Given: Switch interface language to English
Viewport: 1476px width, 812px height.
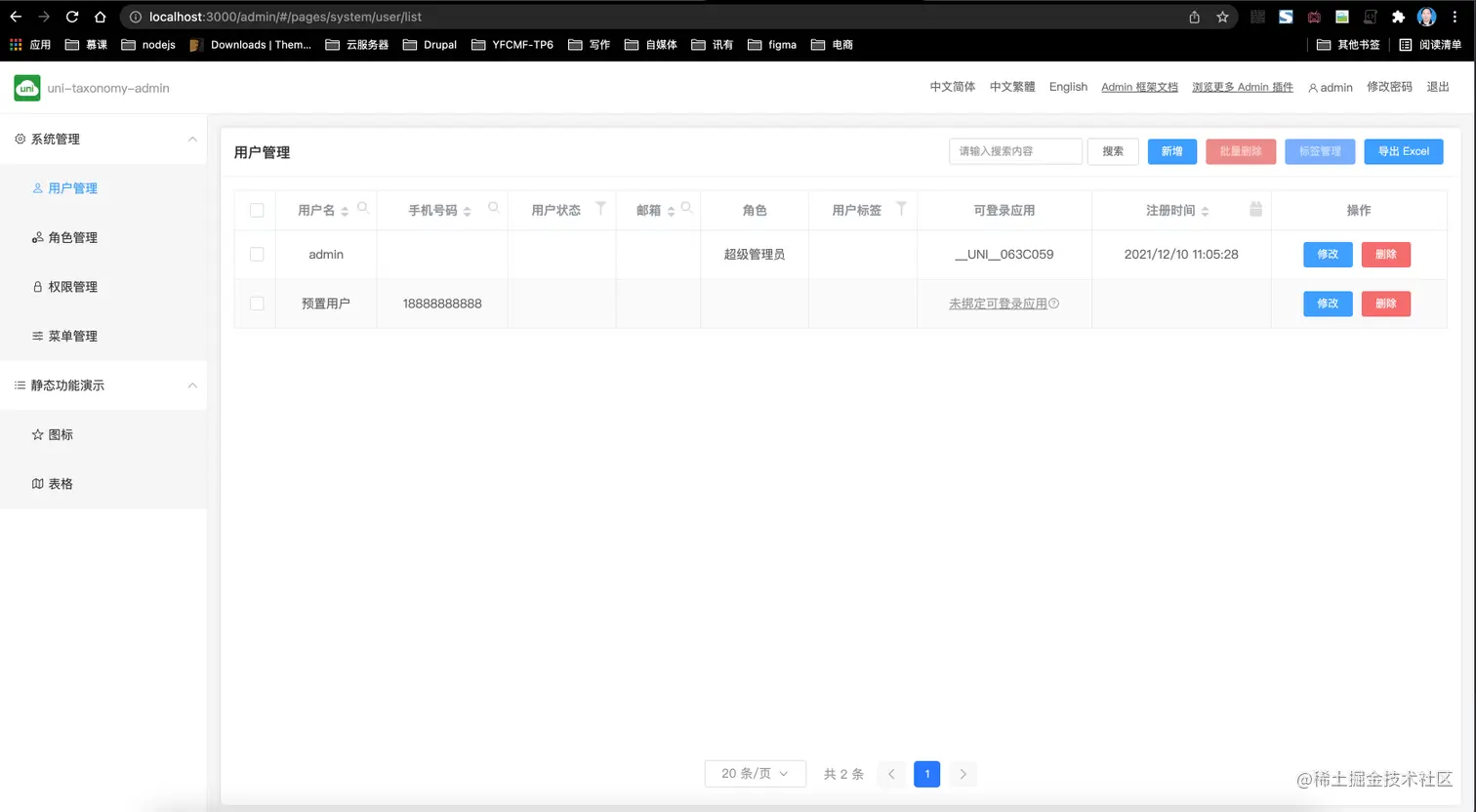Looking at the screenshot, I should click(x=1068, y=87).
